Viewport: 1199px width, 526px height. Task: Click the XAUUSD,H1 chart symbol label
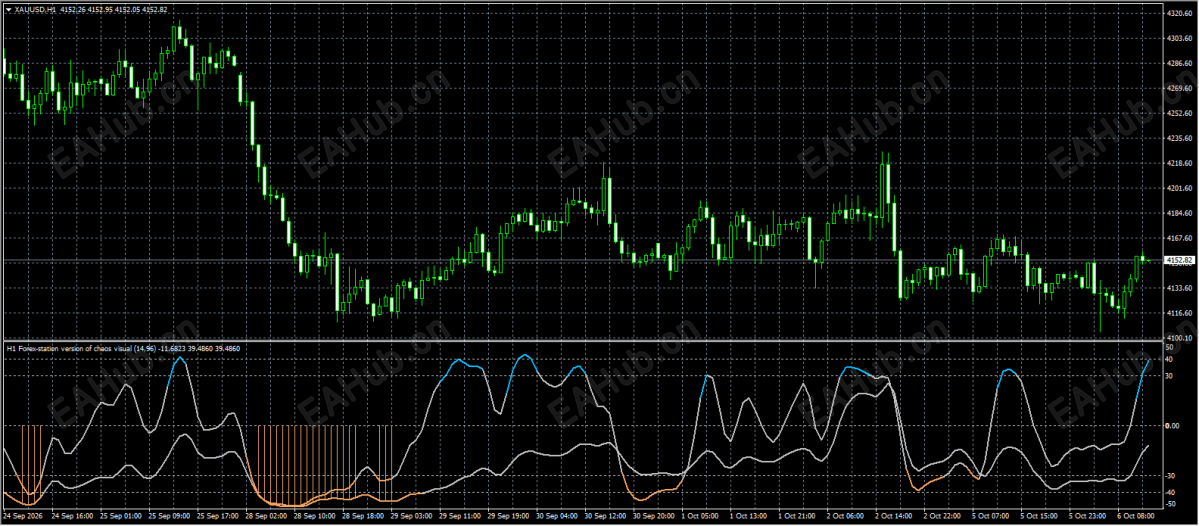pyautogui.click(x=34, y=9)
